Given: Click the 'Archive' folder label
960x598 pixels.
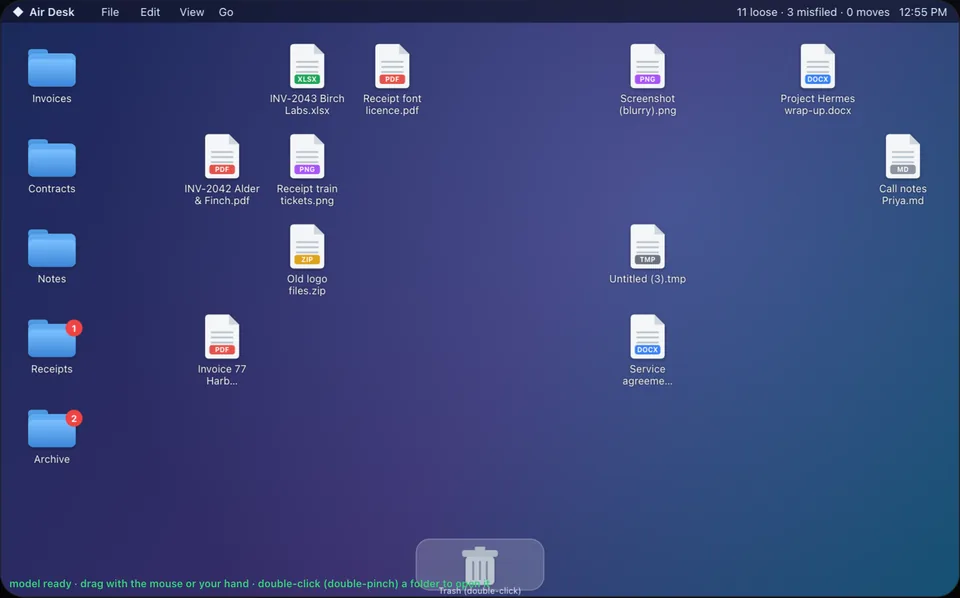Looking at the screenshot, I should point(51,459).
